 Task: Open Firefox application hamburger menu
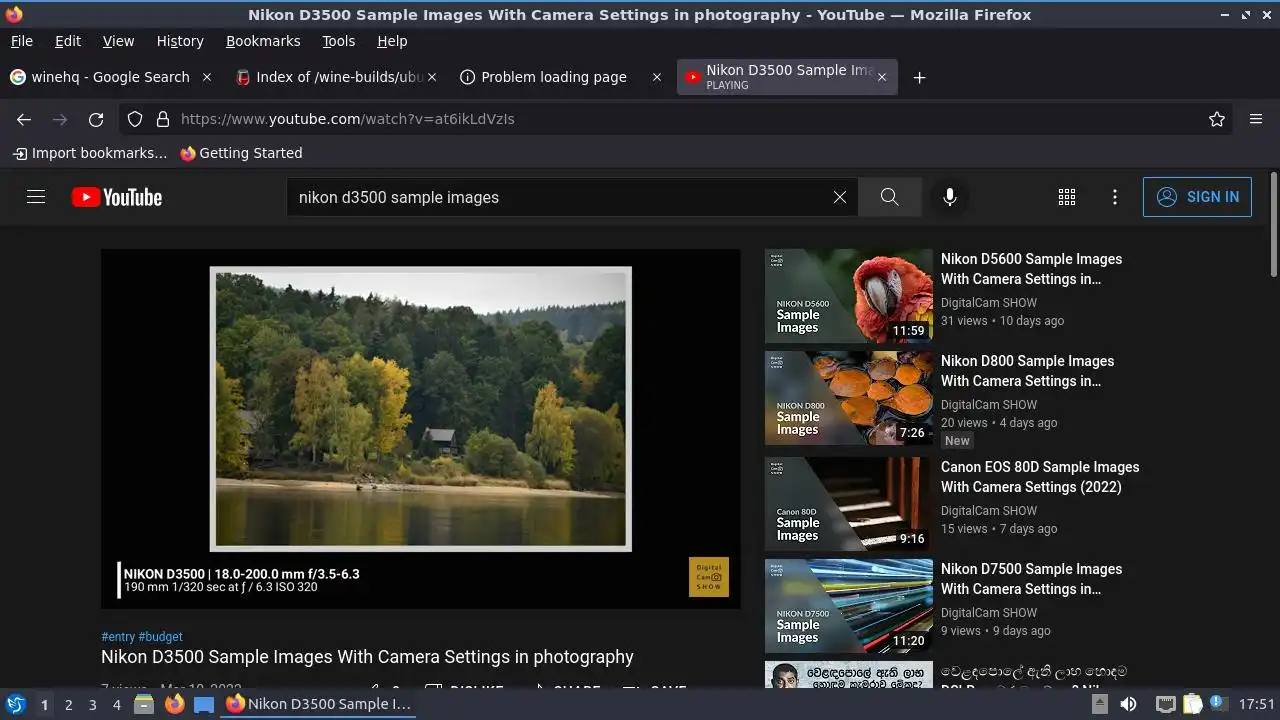tap(1256, 119)
